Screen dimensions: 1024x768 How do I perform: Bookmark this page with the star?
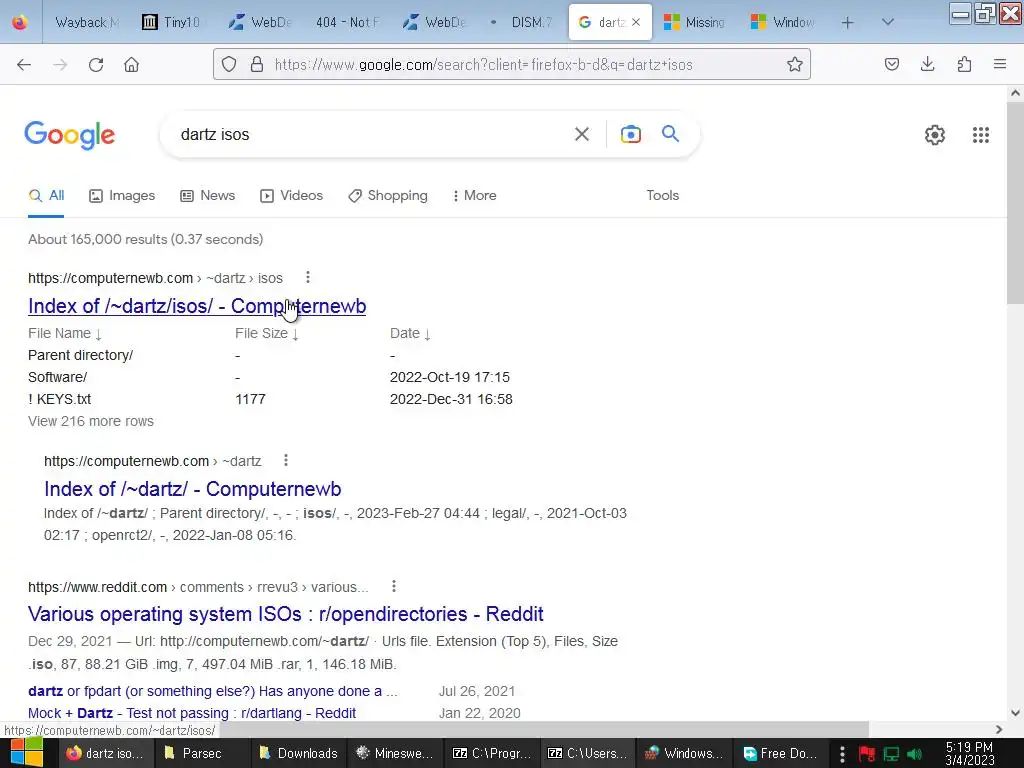coord(794,64)
